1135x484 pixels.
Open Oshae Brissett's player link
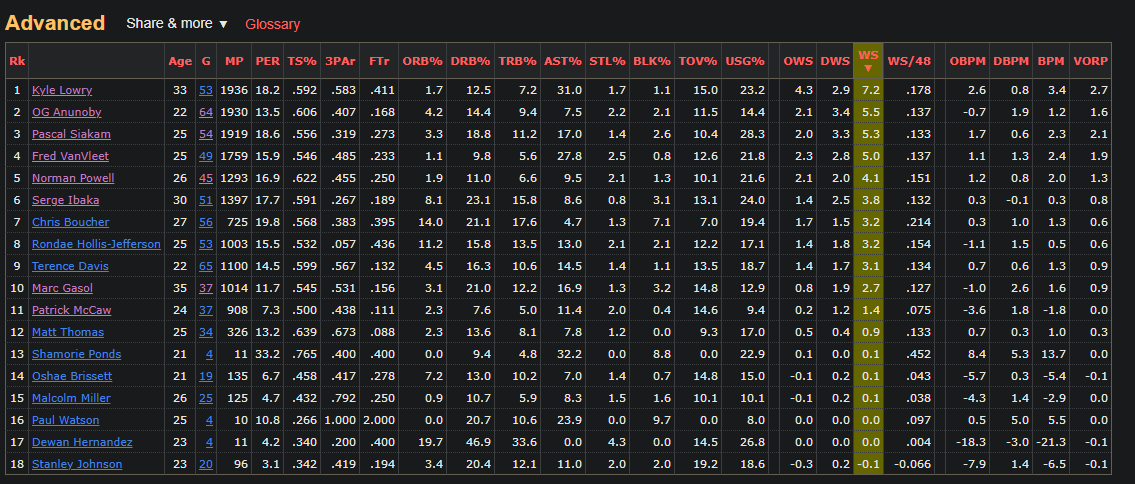[72, 376]
